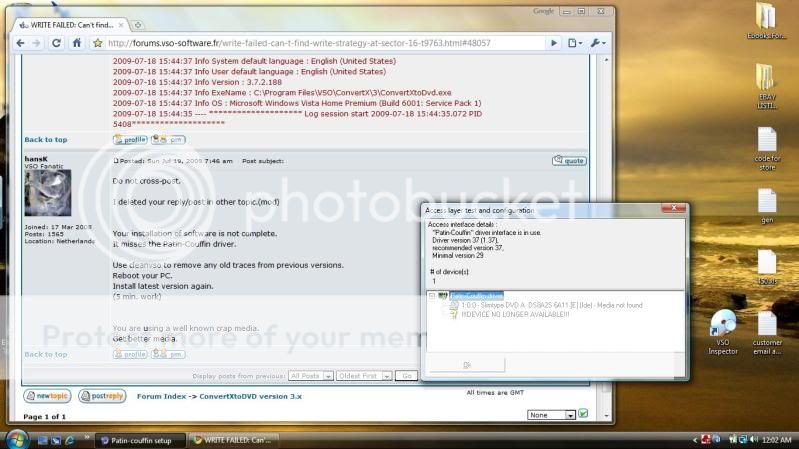This screenshot has height=449, width=799.
Task: Click the newtopic button
Action: click(45, 396)
